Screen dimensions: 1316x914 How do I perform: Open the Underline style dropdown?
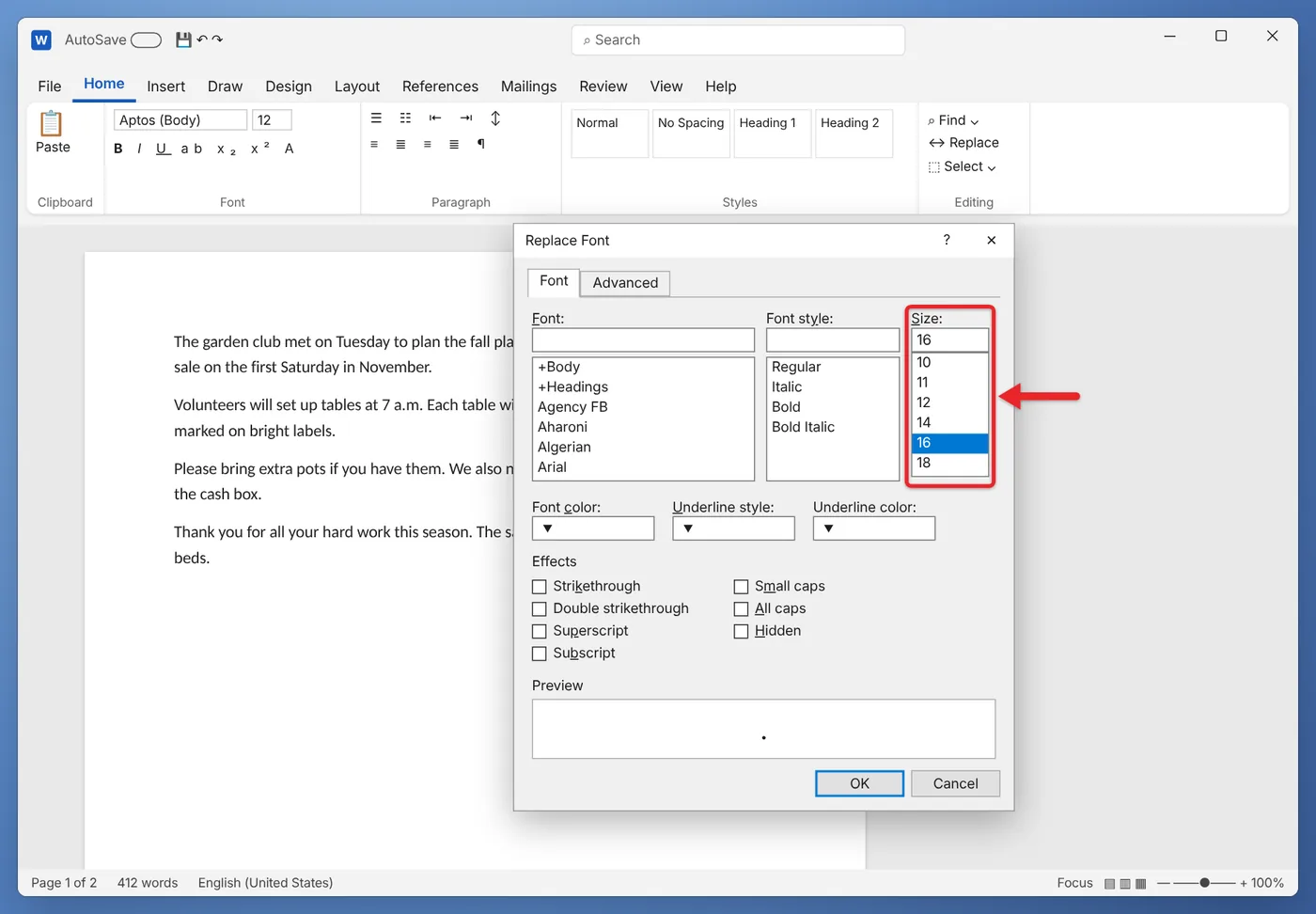(x=733, y=528)
